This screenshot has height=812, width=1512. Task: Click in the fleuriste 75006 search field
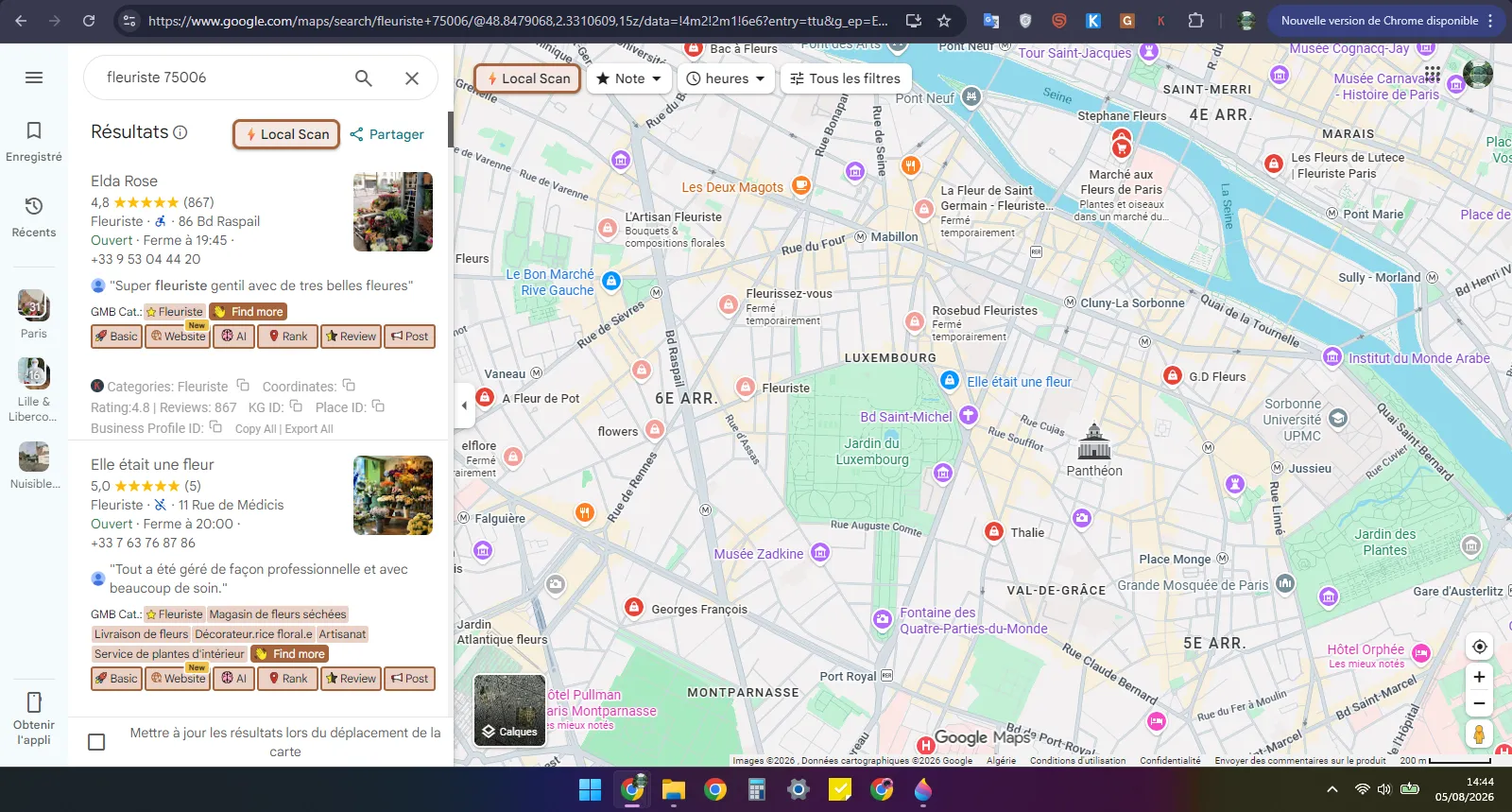click(222, 78)
